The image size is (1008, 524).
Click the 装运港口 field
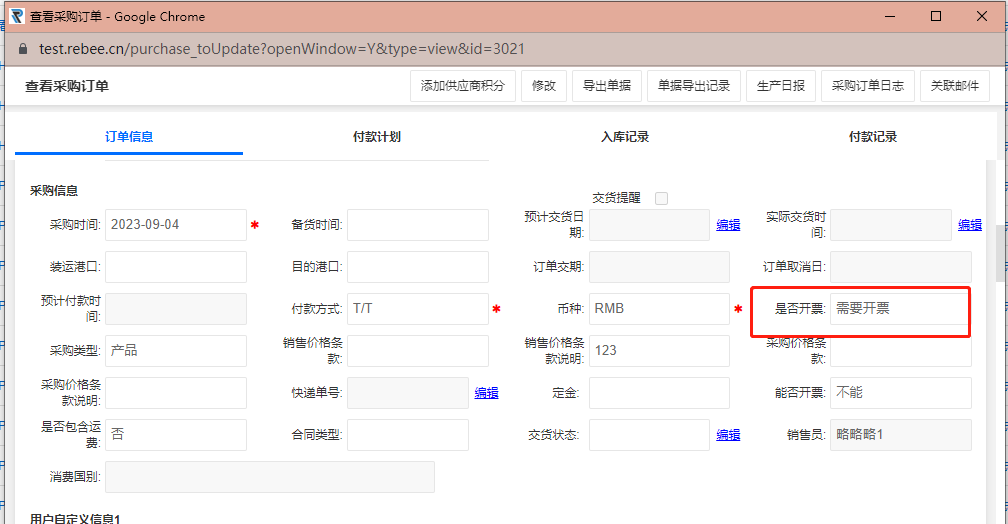(176, 267)
